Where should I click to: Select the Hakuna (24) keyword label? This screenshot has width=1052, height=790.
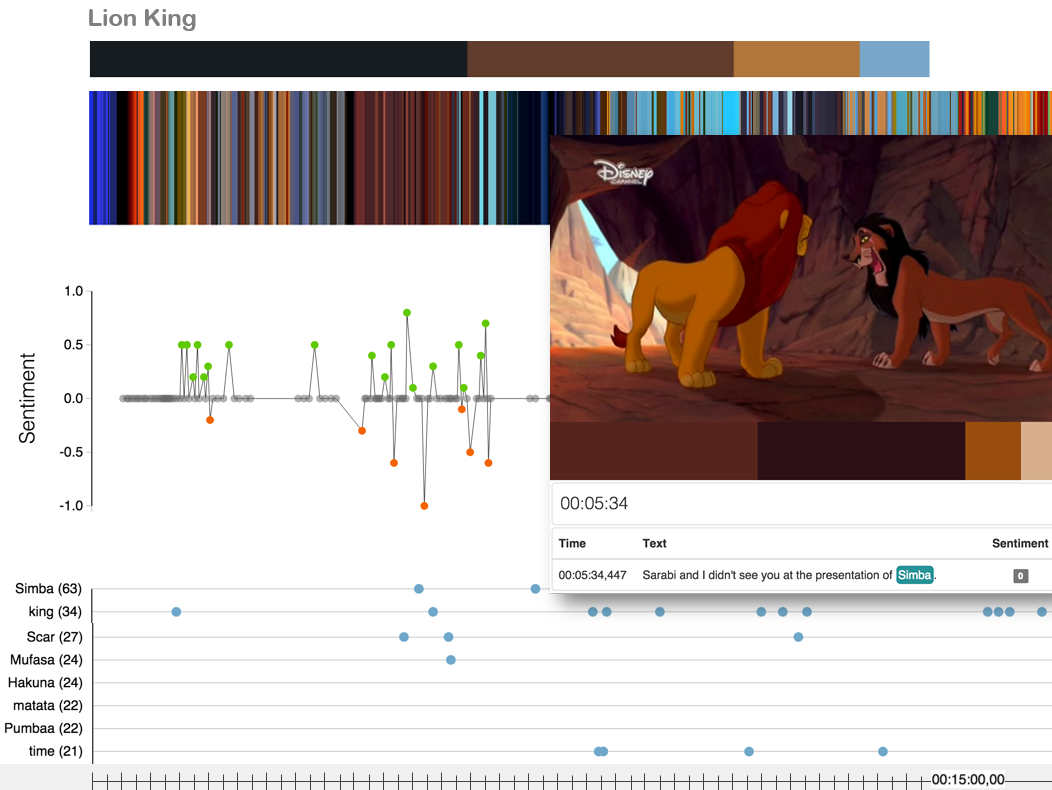coord(45,683)
